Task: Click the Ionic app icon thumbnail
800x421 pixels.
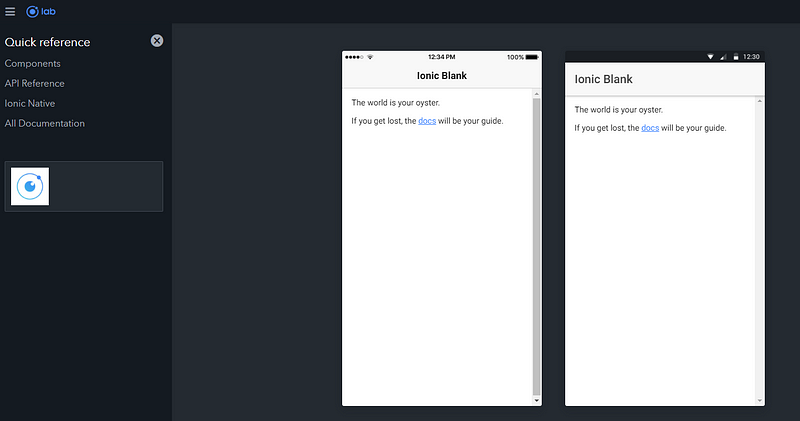Action: [x=30, y=186]
